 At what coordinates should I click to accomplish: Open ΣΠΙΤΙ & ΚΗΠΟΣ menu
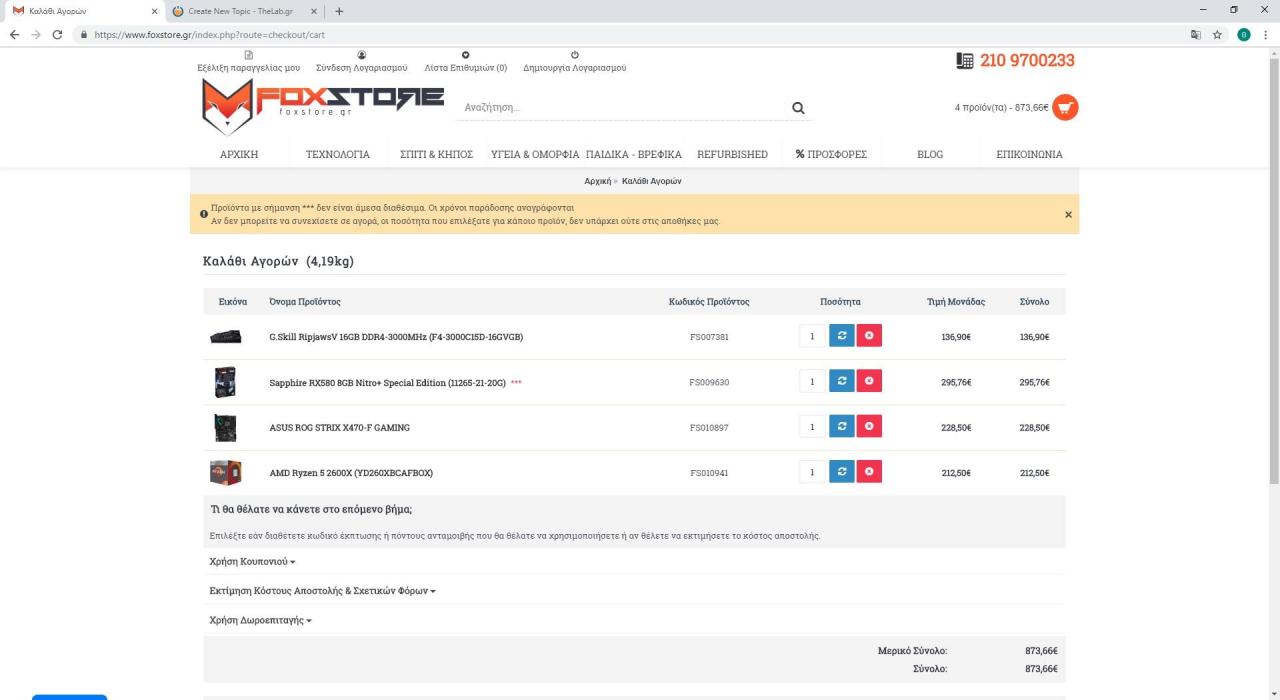(x=436, y=154)
